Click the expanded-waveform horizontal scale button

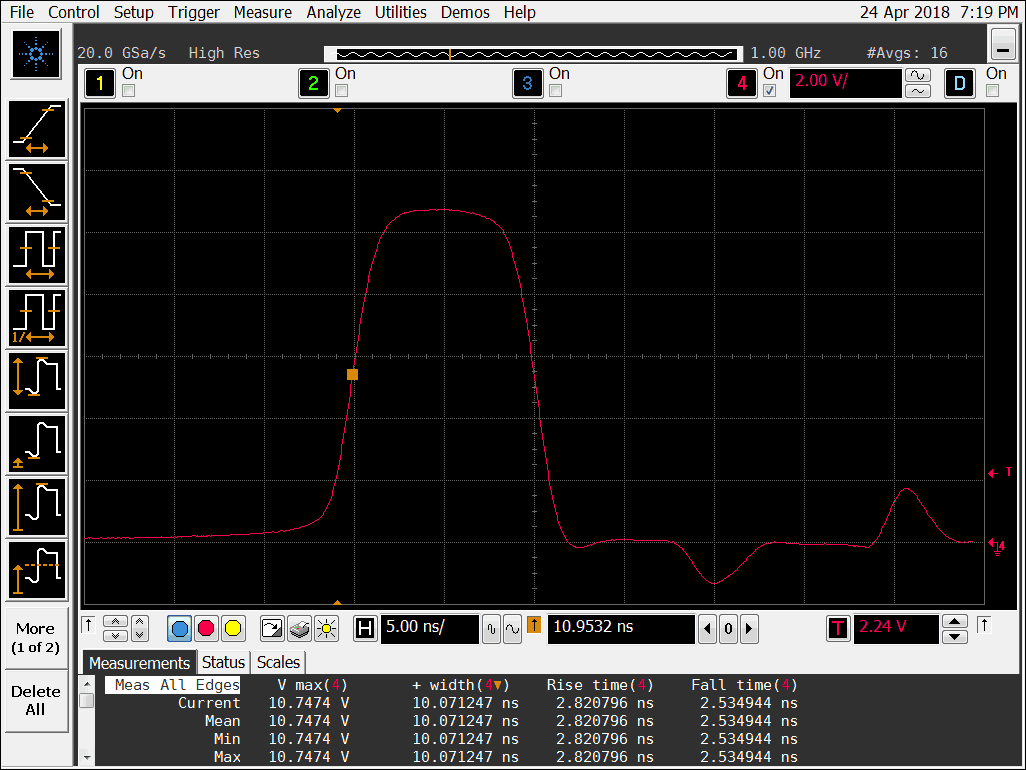[x=512, y=629]
